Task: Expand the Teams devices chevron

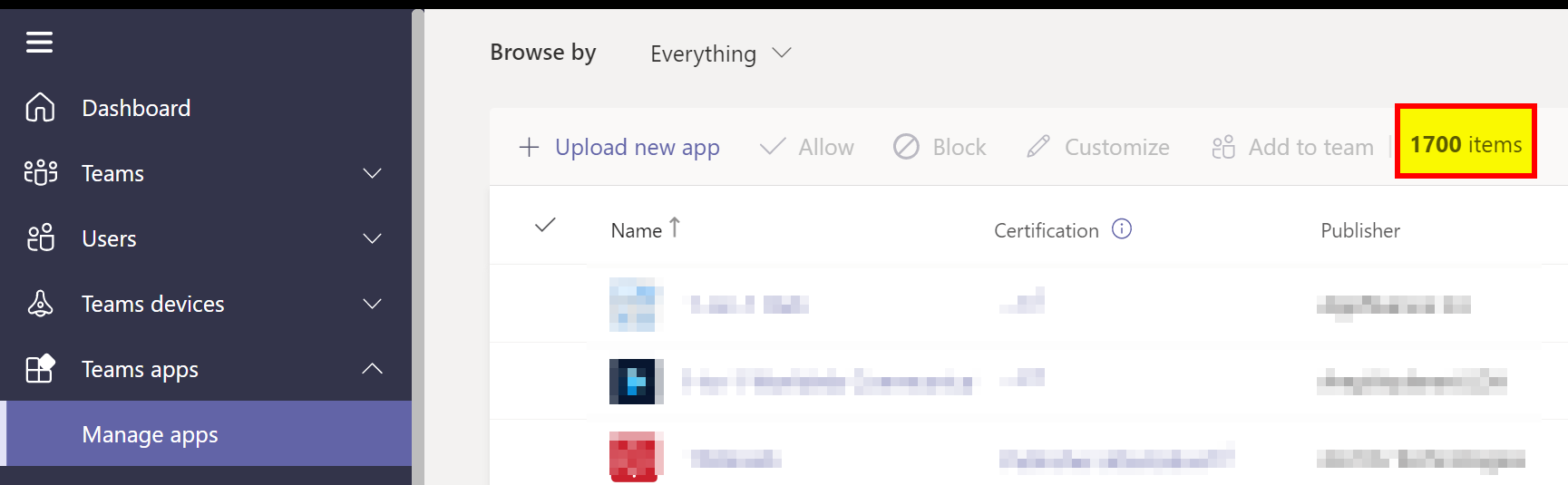Action: coord(372,304)
